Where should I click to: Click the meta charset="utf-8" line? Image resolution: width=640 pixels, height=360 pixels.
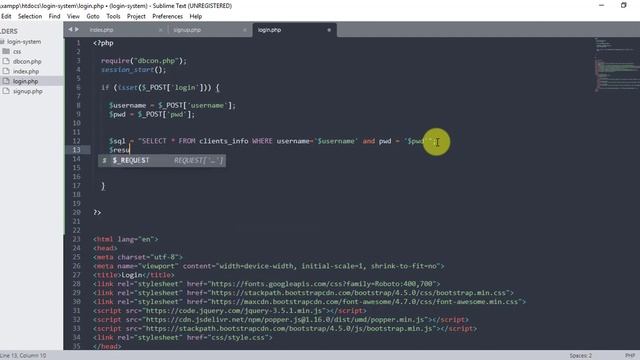[138, 257]
